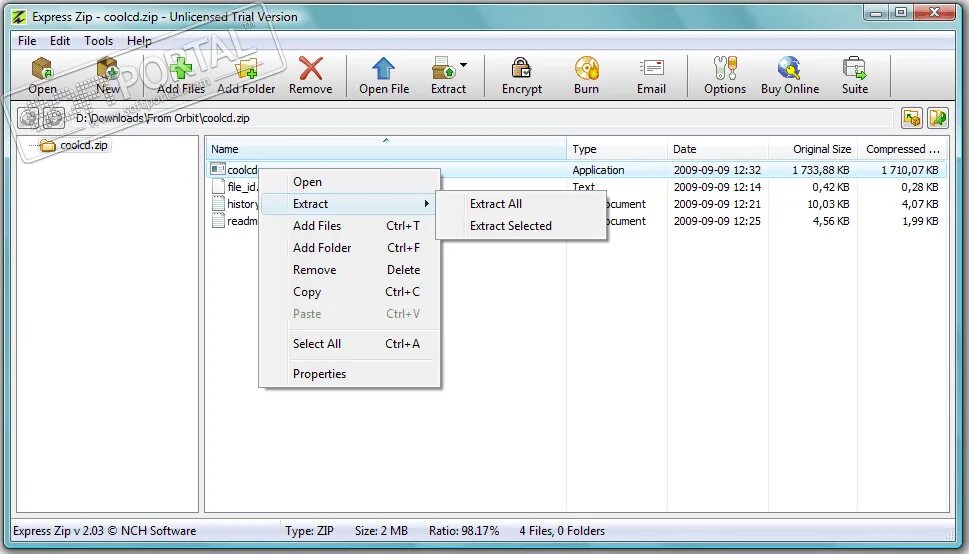The width and height of the screenshot is (969, 554).
Task: Choose Copy in the context menu
Action: 307,292
